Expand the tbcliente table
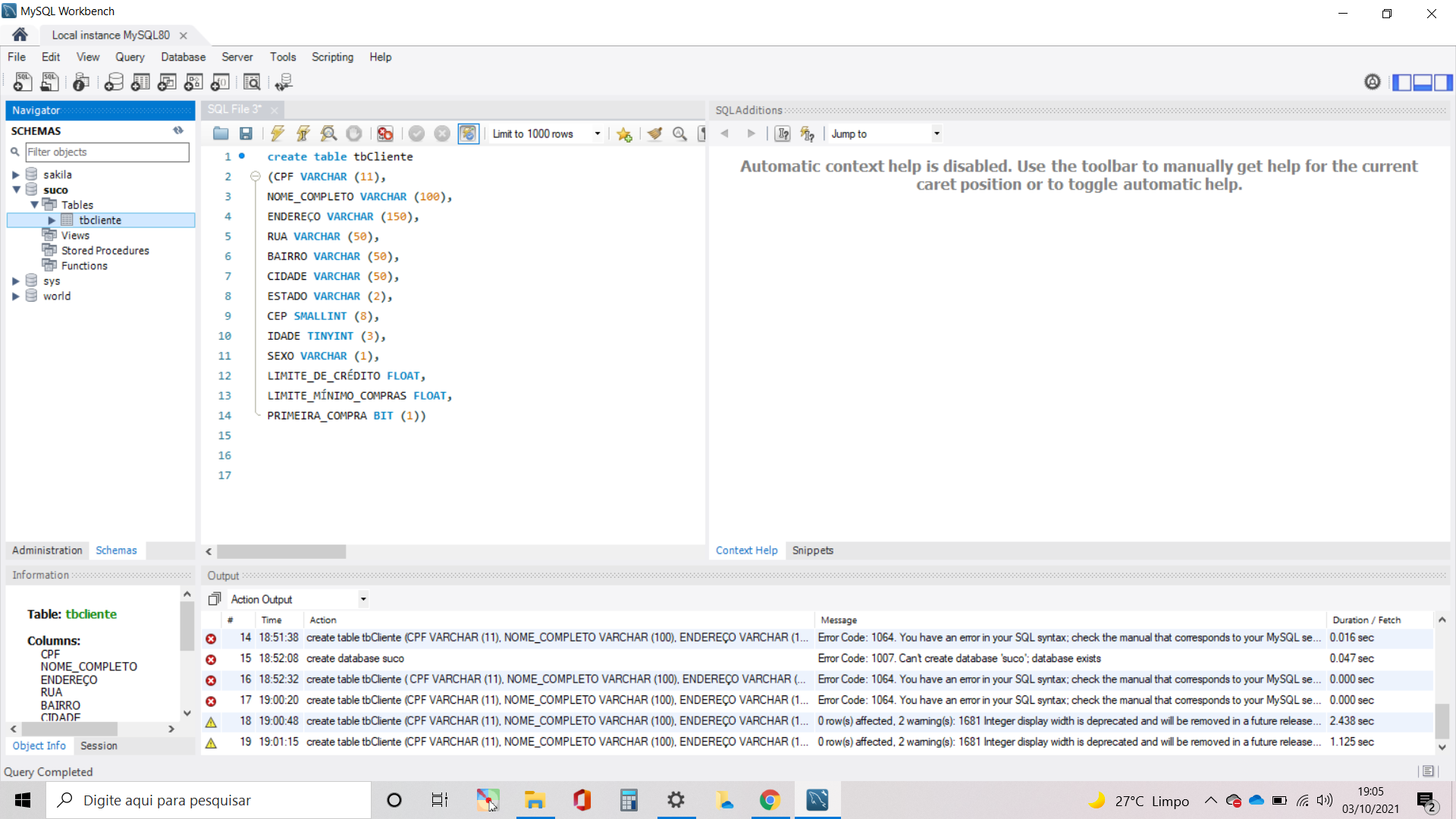The width and height of the screenshot is (1456, 819). click(52, 220)
